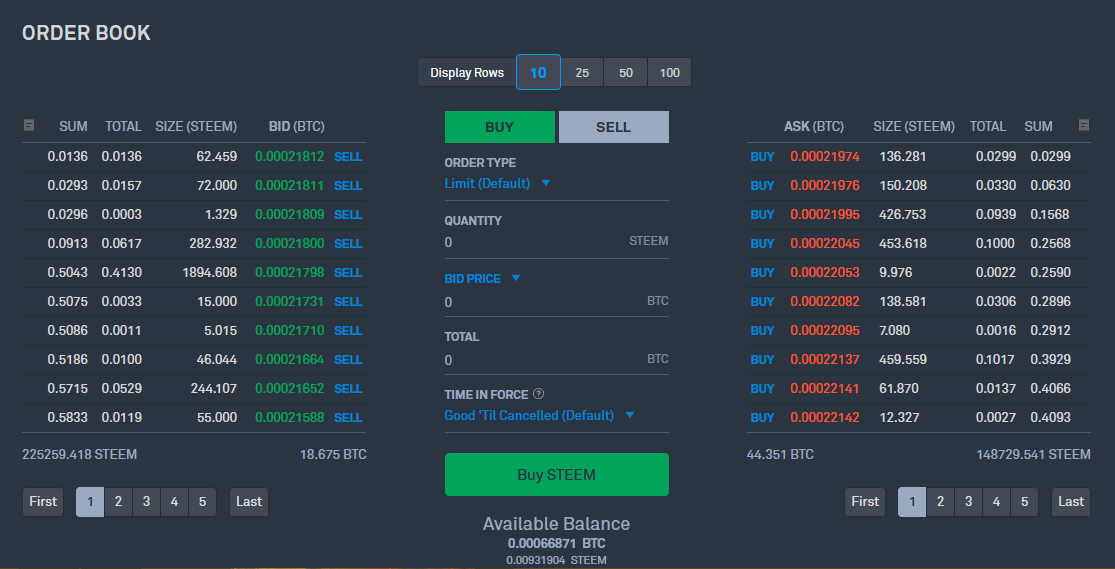Click SELL link for bid 0.00021798
The width and height of the screenshot is (1115, 569).
tap(348, 272)
